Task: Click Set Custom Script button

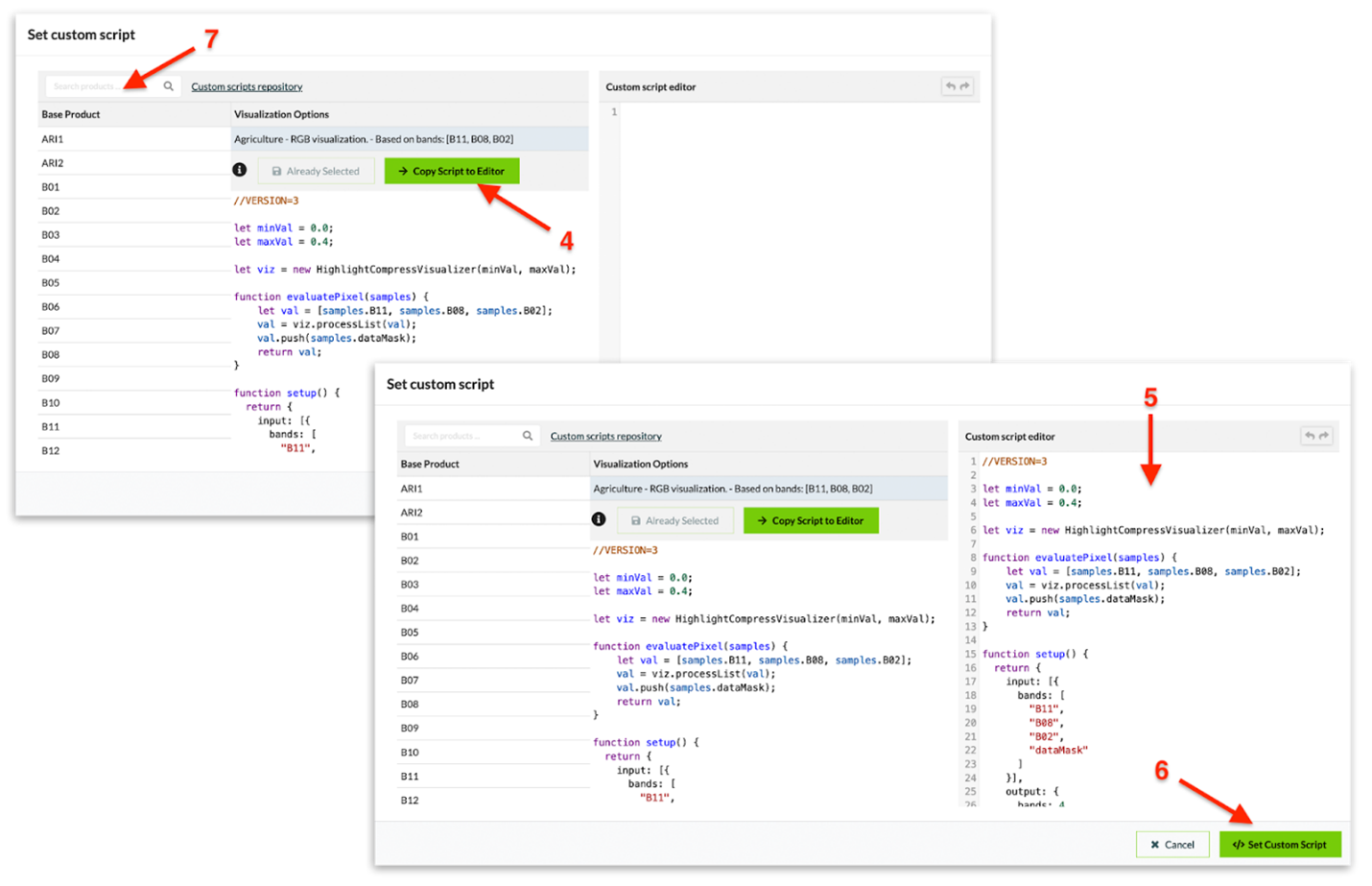Action: [1279, 845]
